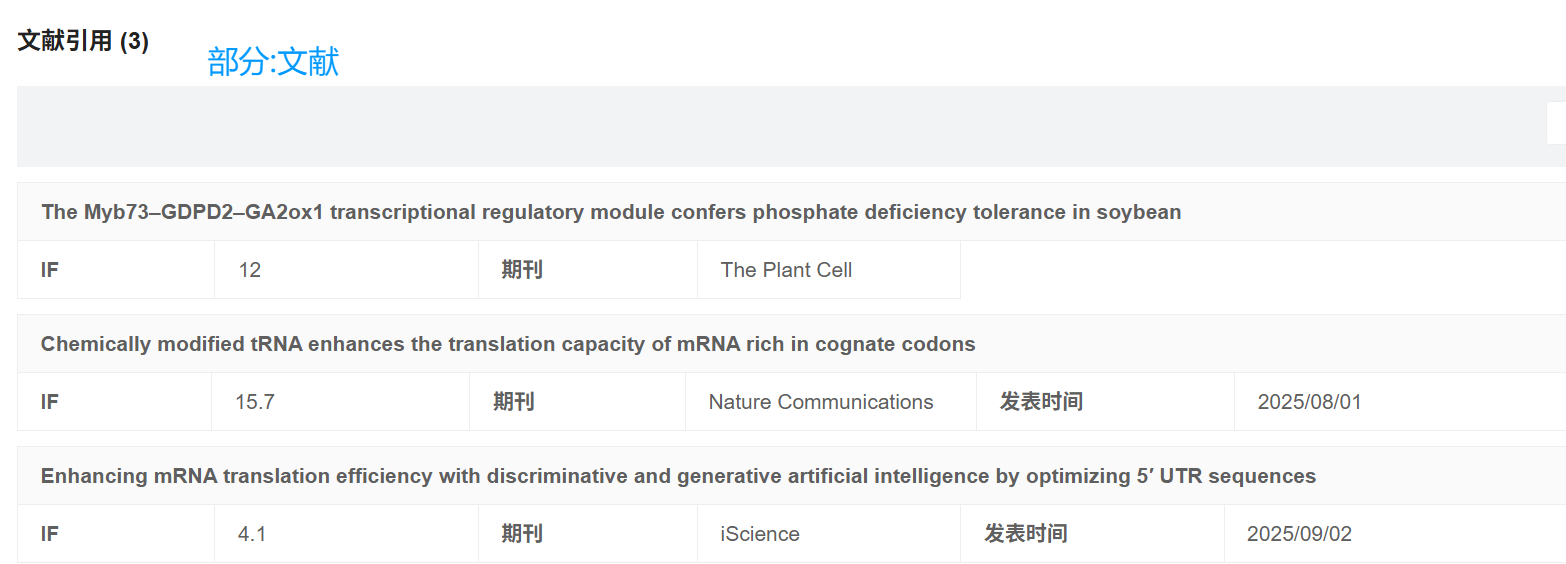
Task: Click the Nature Communications journal name
Action: 821,402
